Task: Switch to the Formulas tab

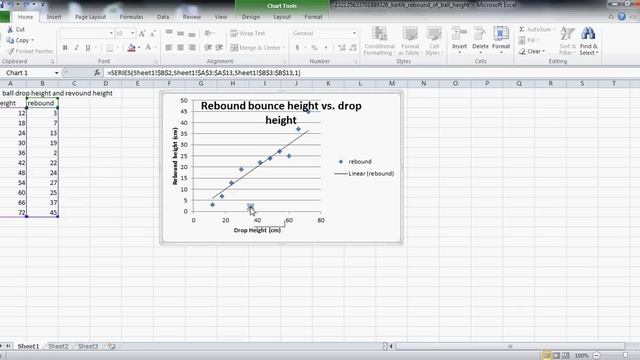Action: pyautogui.click(x=131, y=17)
